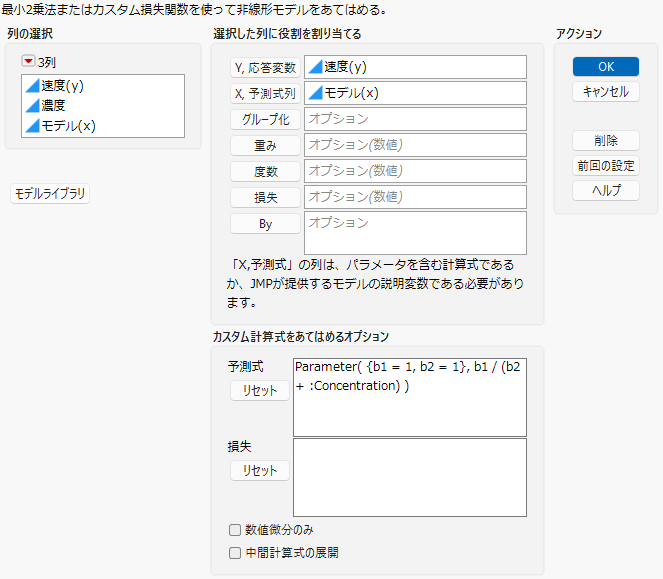
Task: Click the continuous icon beside モデル(x) in list
Action: (33, 126)
